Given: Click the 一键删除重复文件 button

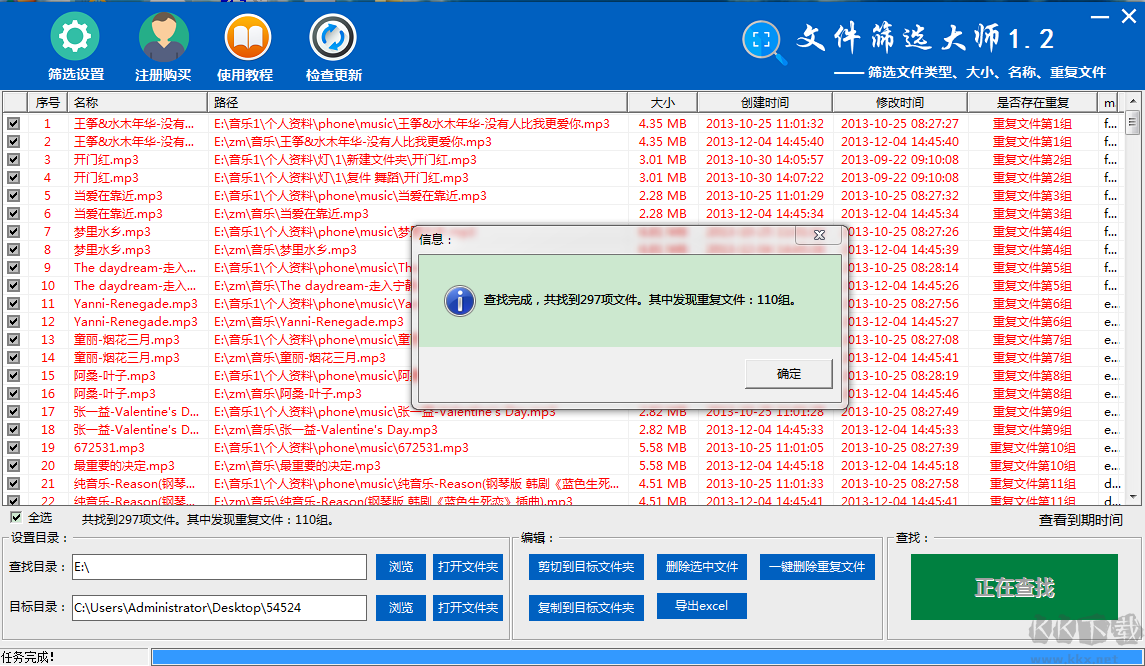Looking at the screenshot, I should (817, 567).
